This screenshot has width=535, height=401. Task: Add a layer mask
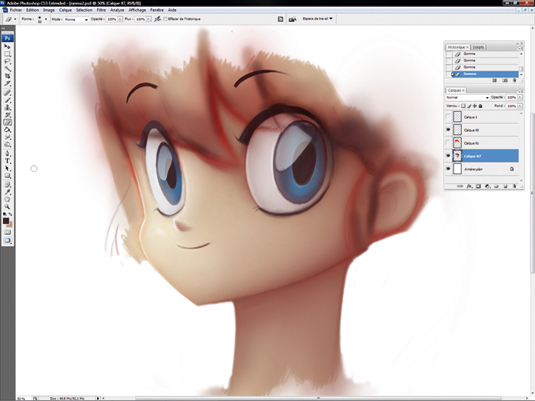point(478,186)
